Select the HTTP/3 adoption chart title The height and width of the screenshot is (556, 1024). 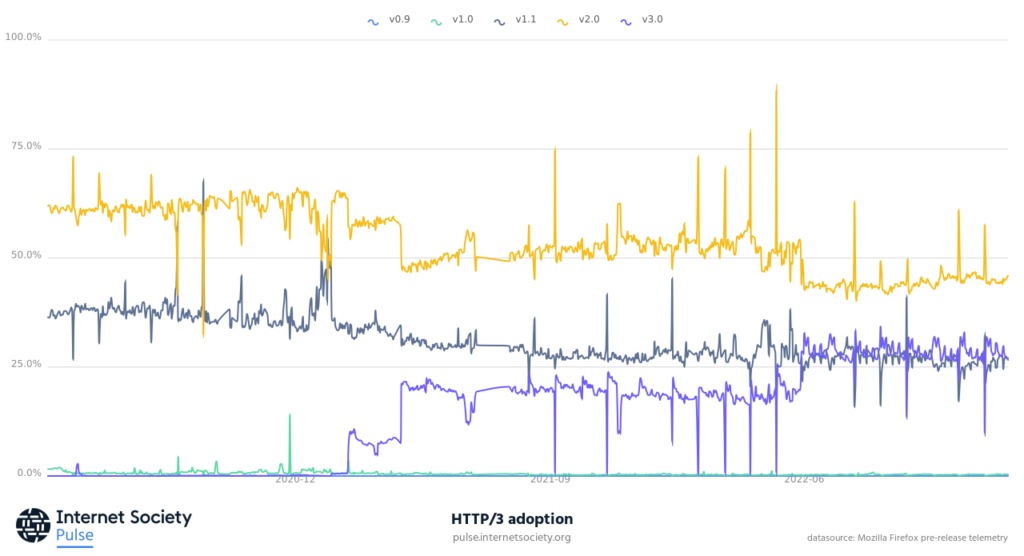[512, 519]
